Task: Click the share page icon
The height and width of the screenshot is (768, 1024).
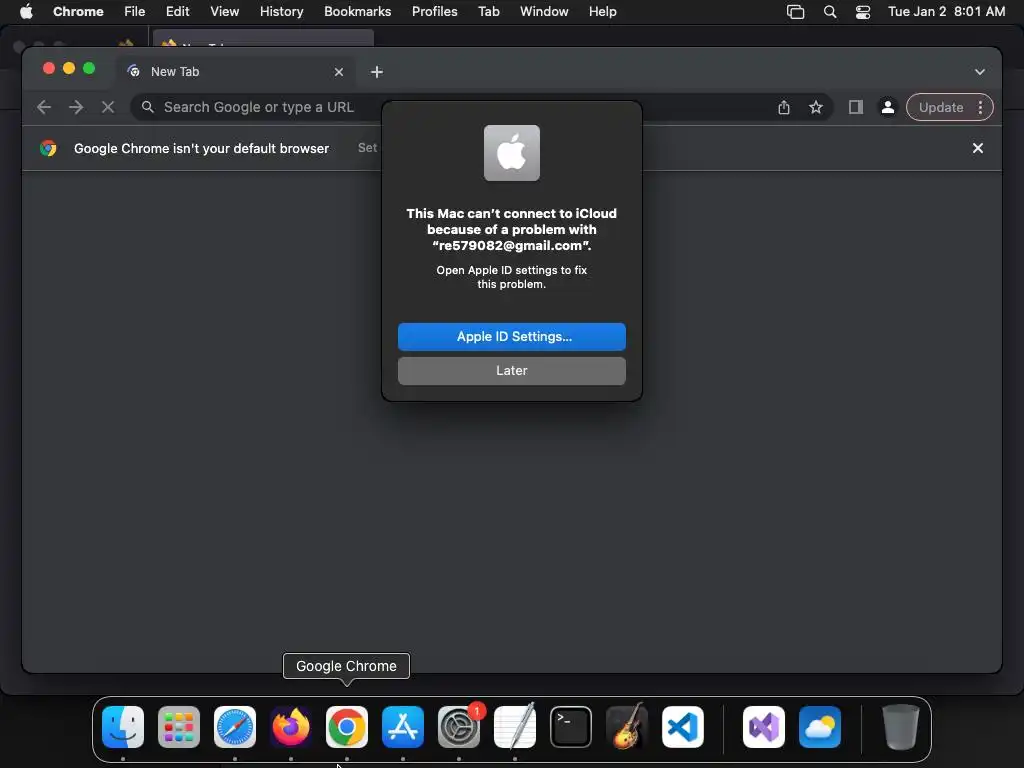Action: click(784, 107)
